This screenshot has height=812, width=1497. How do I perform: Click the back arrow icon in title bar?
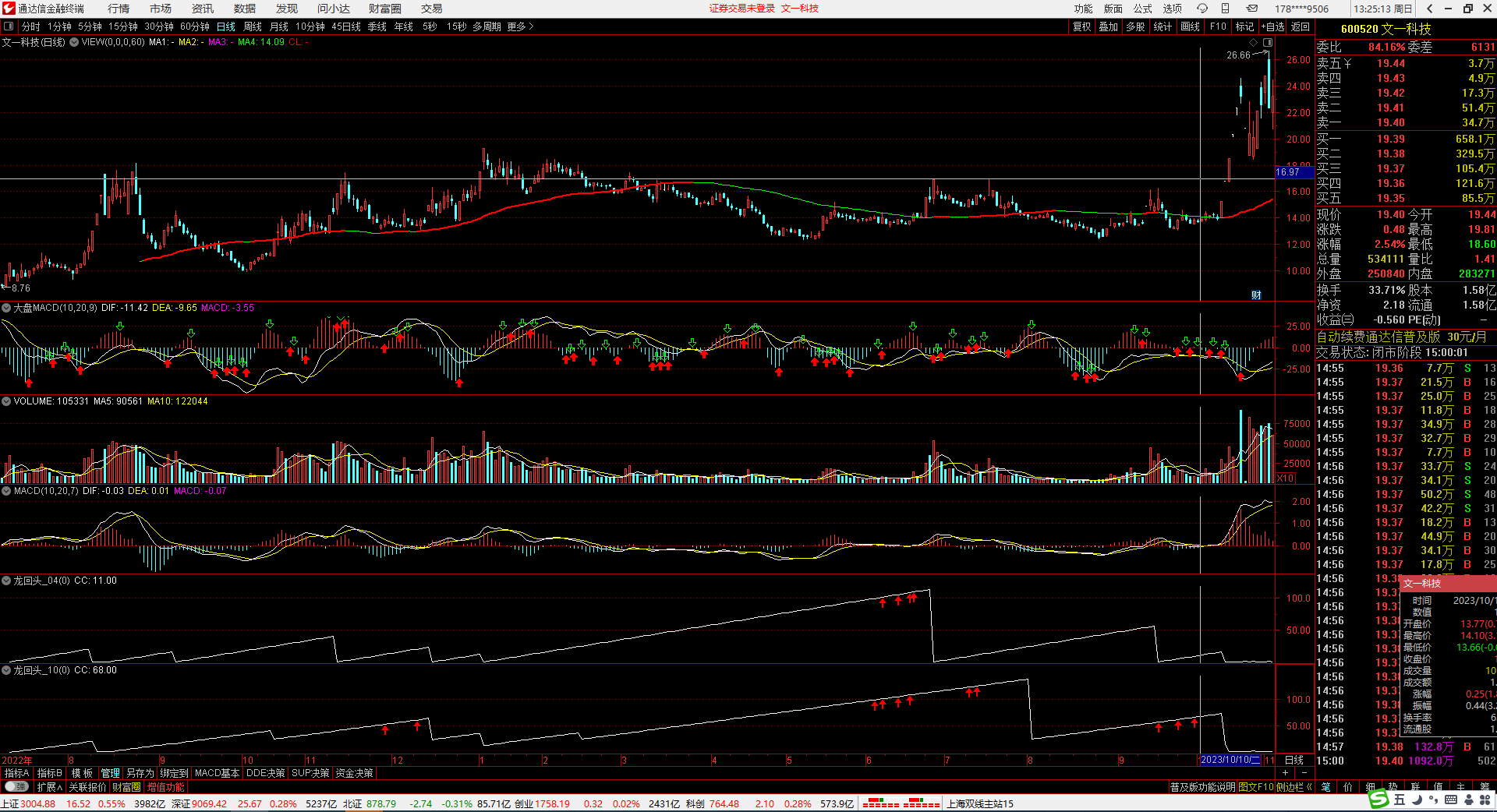tap(1429, 9)
